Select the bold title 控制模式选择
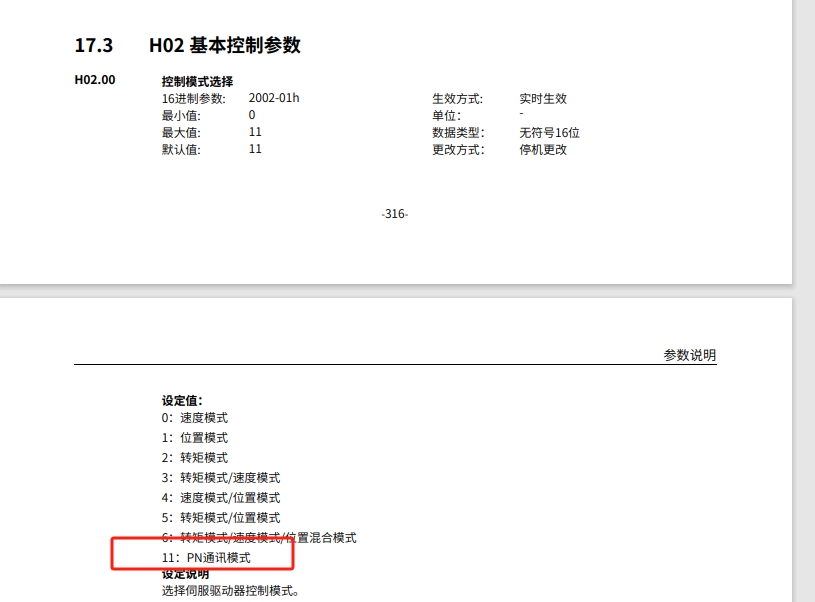This screenshot has height=602, width=815. pos(197,82)
